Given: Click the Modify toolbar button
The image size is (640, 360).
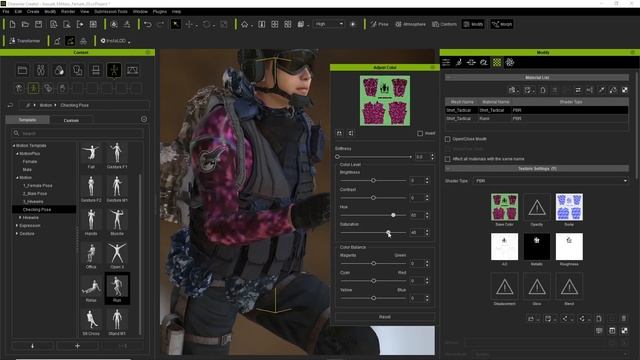Looking at the screenshot, I should 473,24.
